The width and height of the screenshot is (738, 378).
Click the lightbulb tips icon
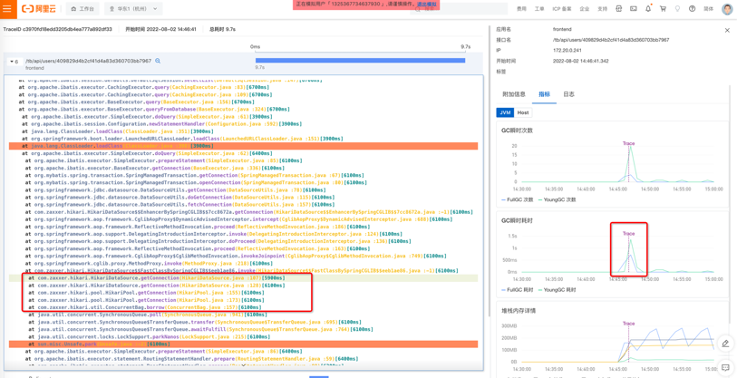(x=677, y=8)
